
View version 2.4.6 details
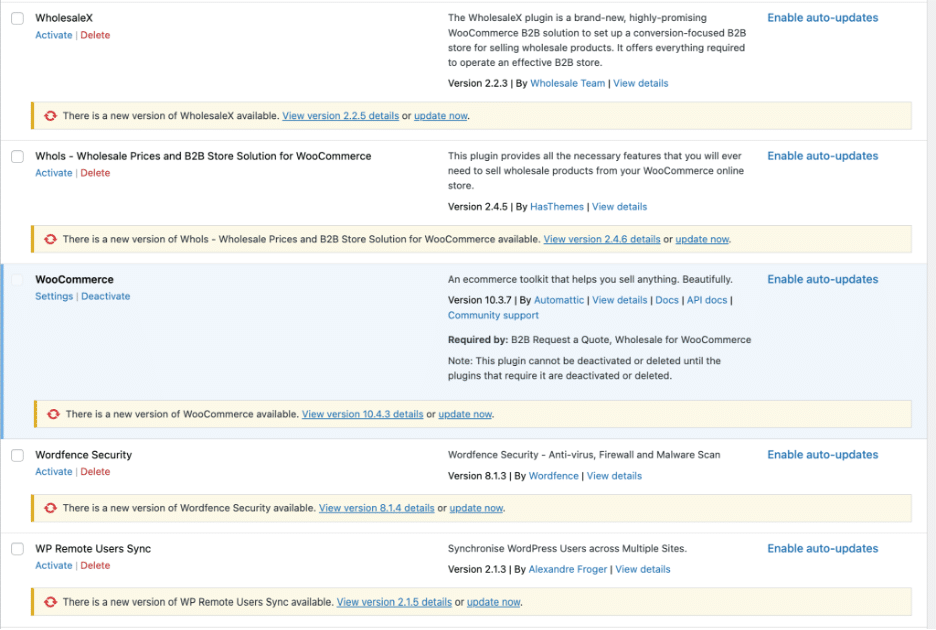click(602, 239)
